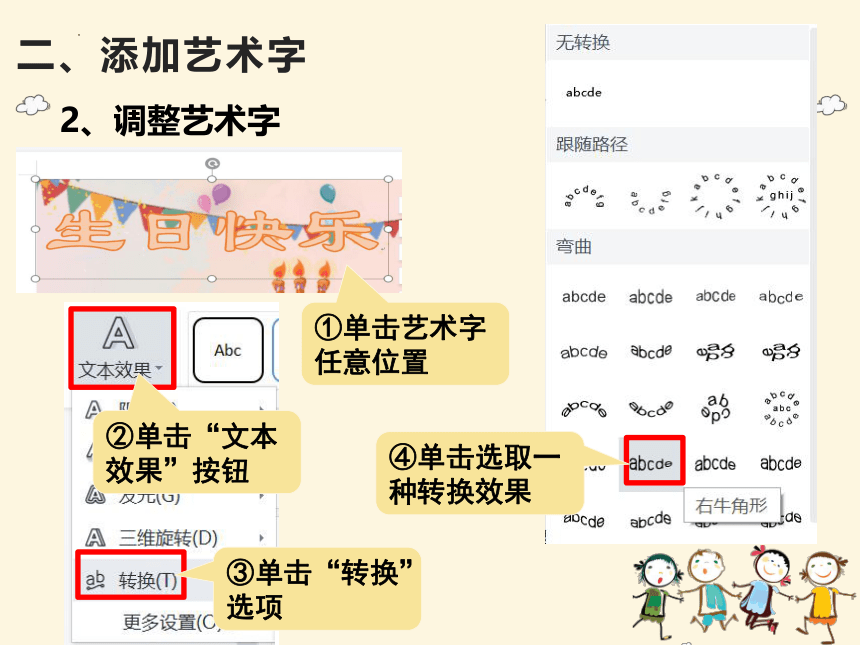Screen dimensions: 860x645
Task: Select the circle follow-path effect
Action: pyautogui.click(x=715, y=196)
